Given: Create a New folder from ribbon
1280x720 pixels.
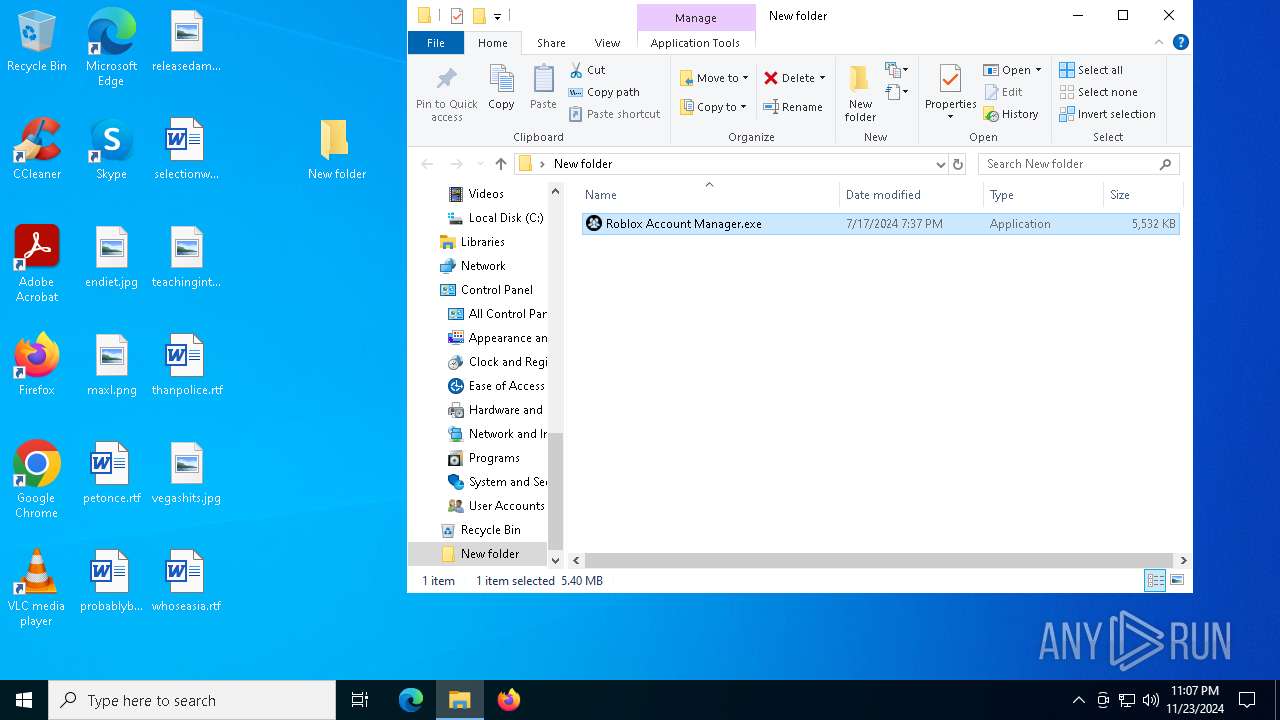Looking at the screenshot, I should click(x=860, y=93).
